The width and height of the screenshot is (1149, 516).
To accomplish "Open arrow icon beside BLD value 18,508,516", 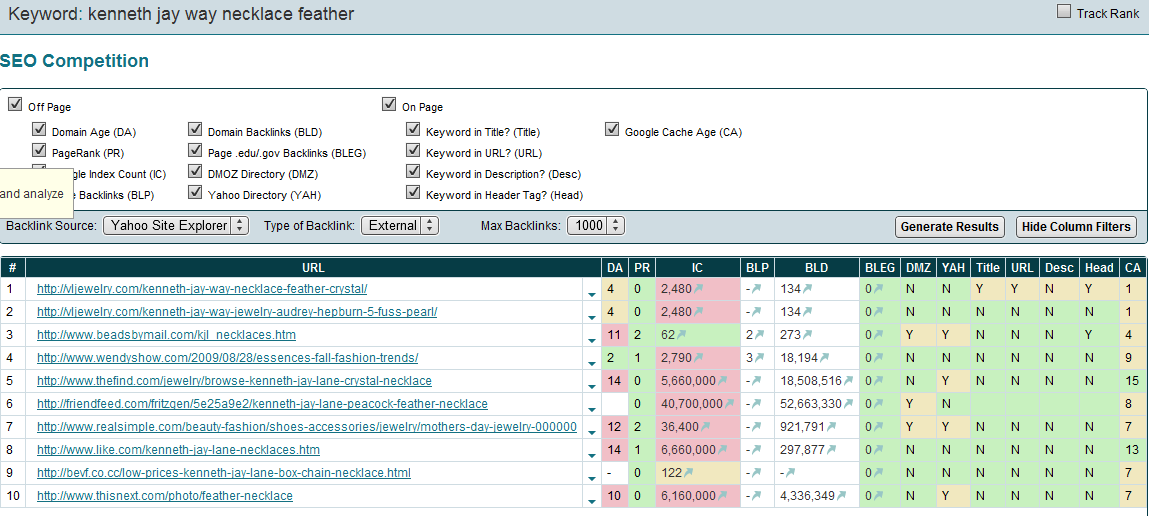I will point(849,381).
